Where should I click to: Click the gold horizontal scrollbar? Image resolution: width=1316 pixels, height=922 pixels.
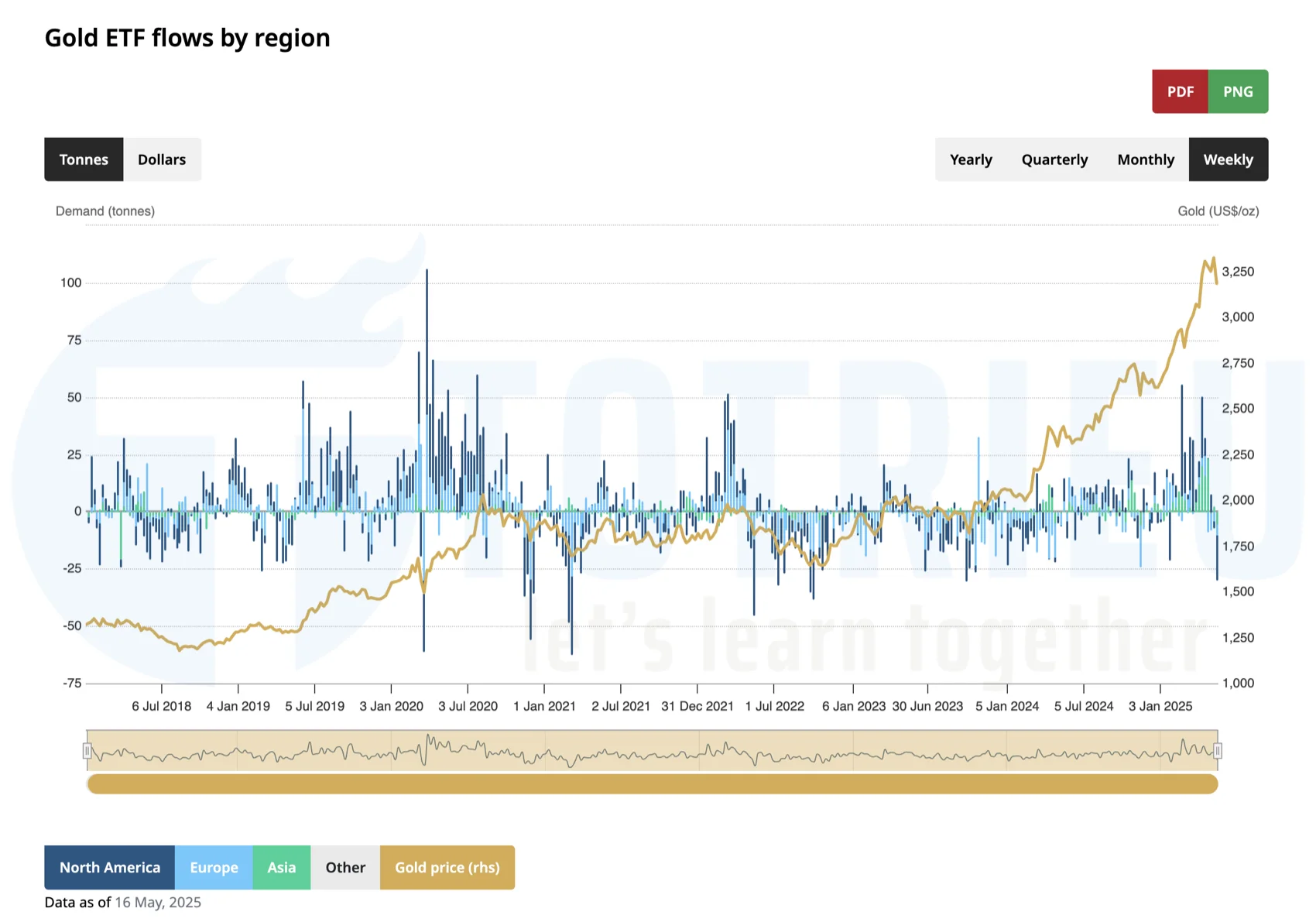(x=652, y=784)
